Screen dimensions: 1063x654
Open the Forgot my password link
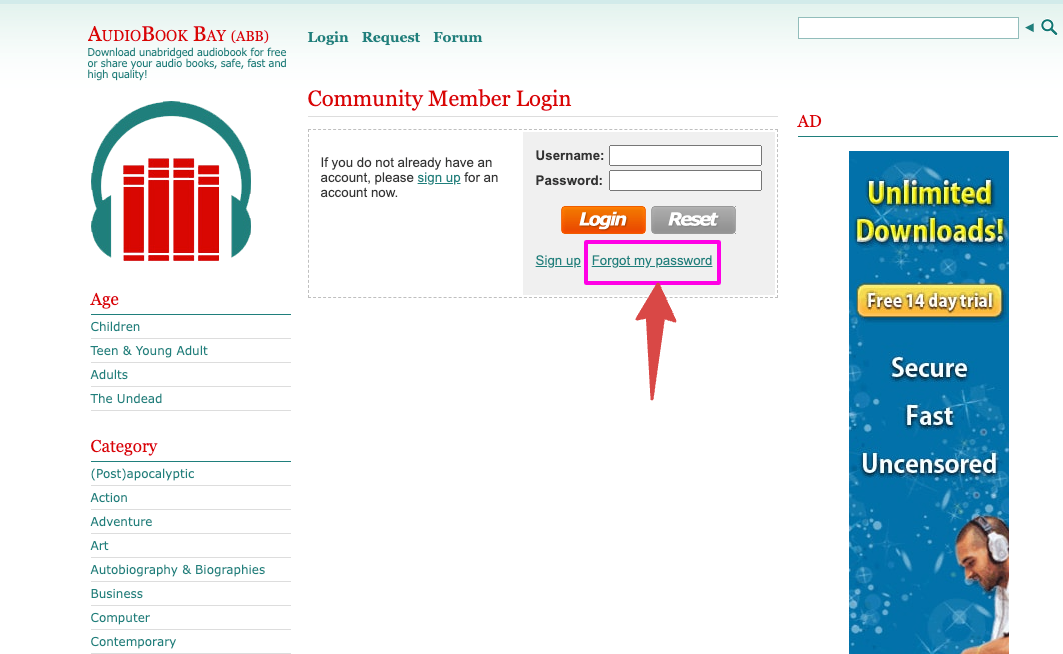point(651,261)
